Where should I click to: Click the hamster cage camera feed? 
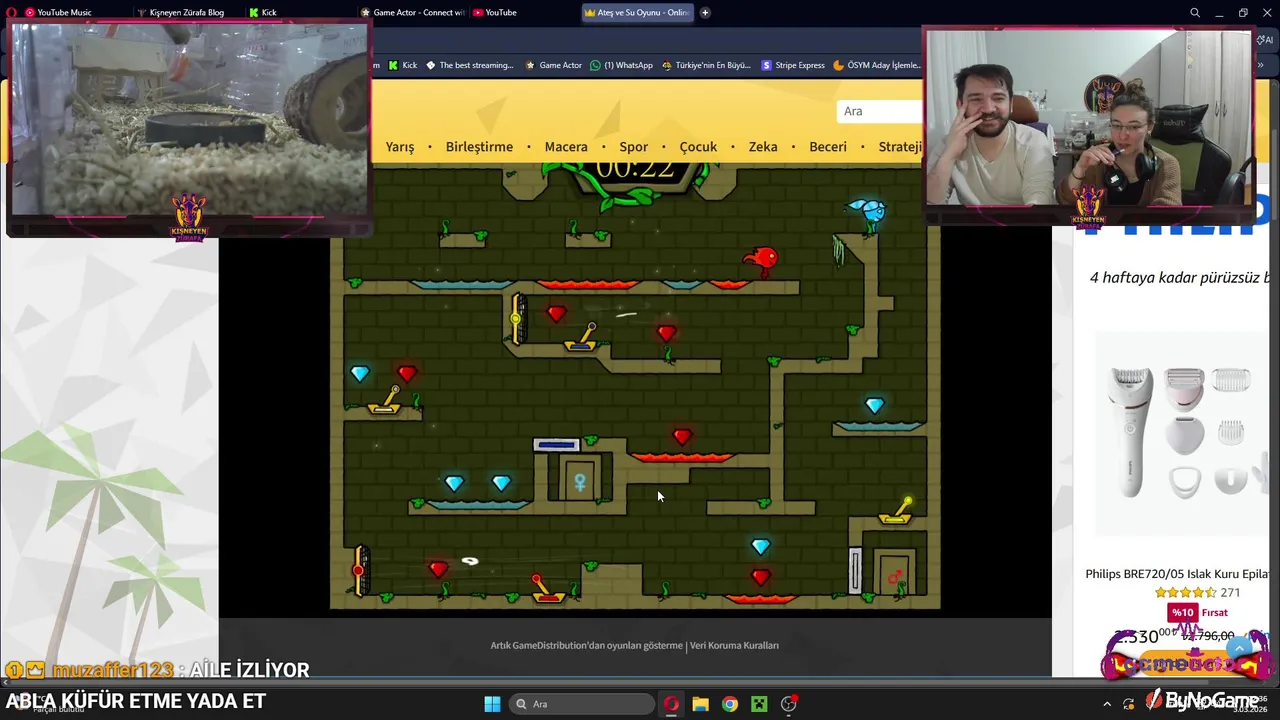click(188, 118)
